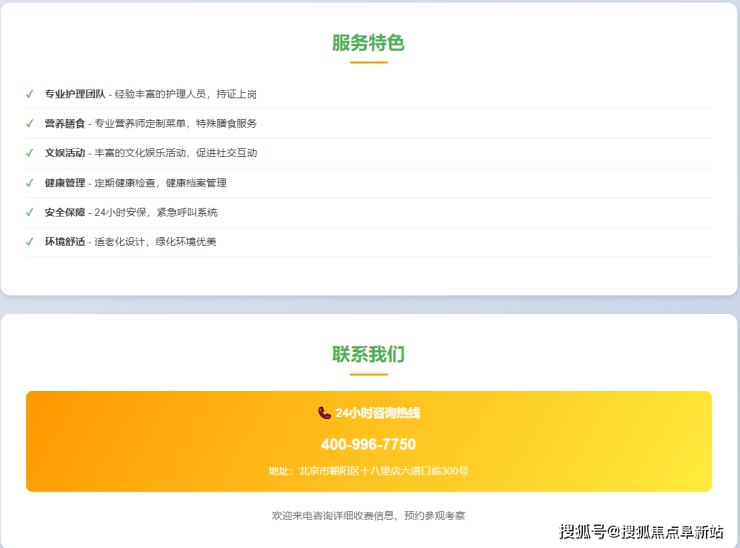
Task: Click the red telephone icon in the hotline banner
Action: (x=324, y=413)
